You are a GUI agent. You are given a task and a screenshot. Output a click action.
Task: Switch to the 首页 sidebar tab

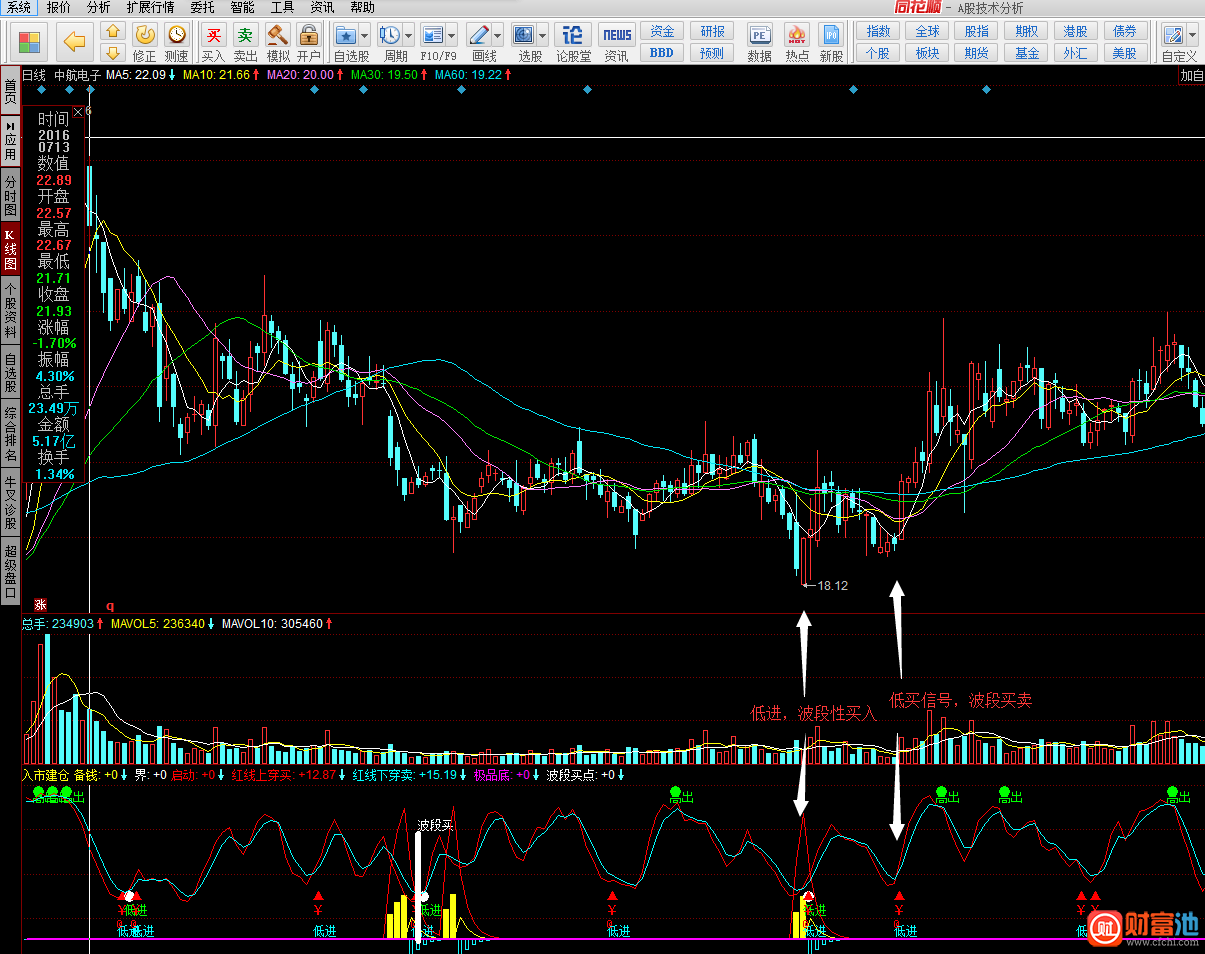tap(10, 91)
